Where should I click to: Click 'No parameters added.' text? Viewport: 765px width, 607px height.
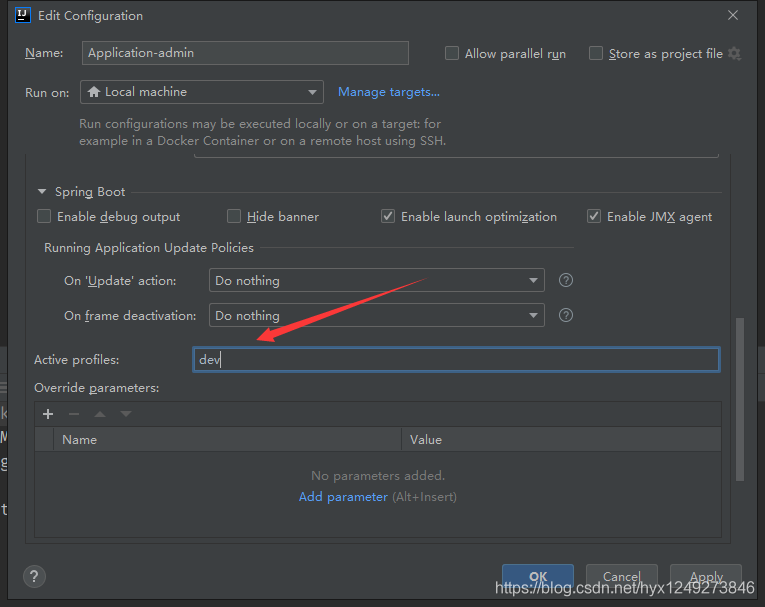[378, 475]
